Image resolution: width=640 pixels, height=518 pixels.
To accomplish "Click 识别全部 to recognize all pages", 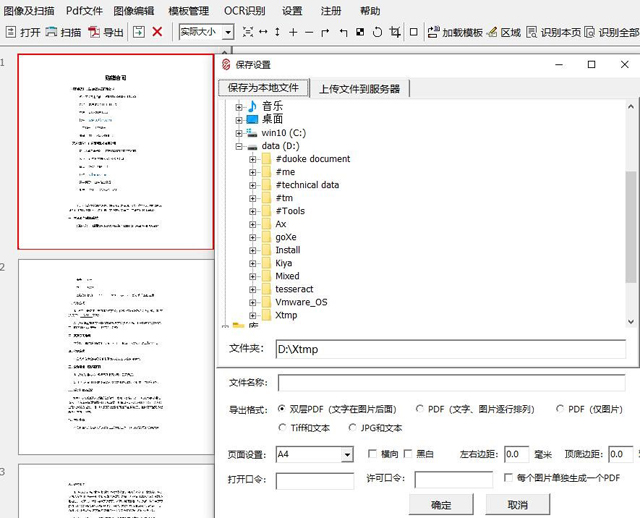I will (611, 32).
